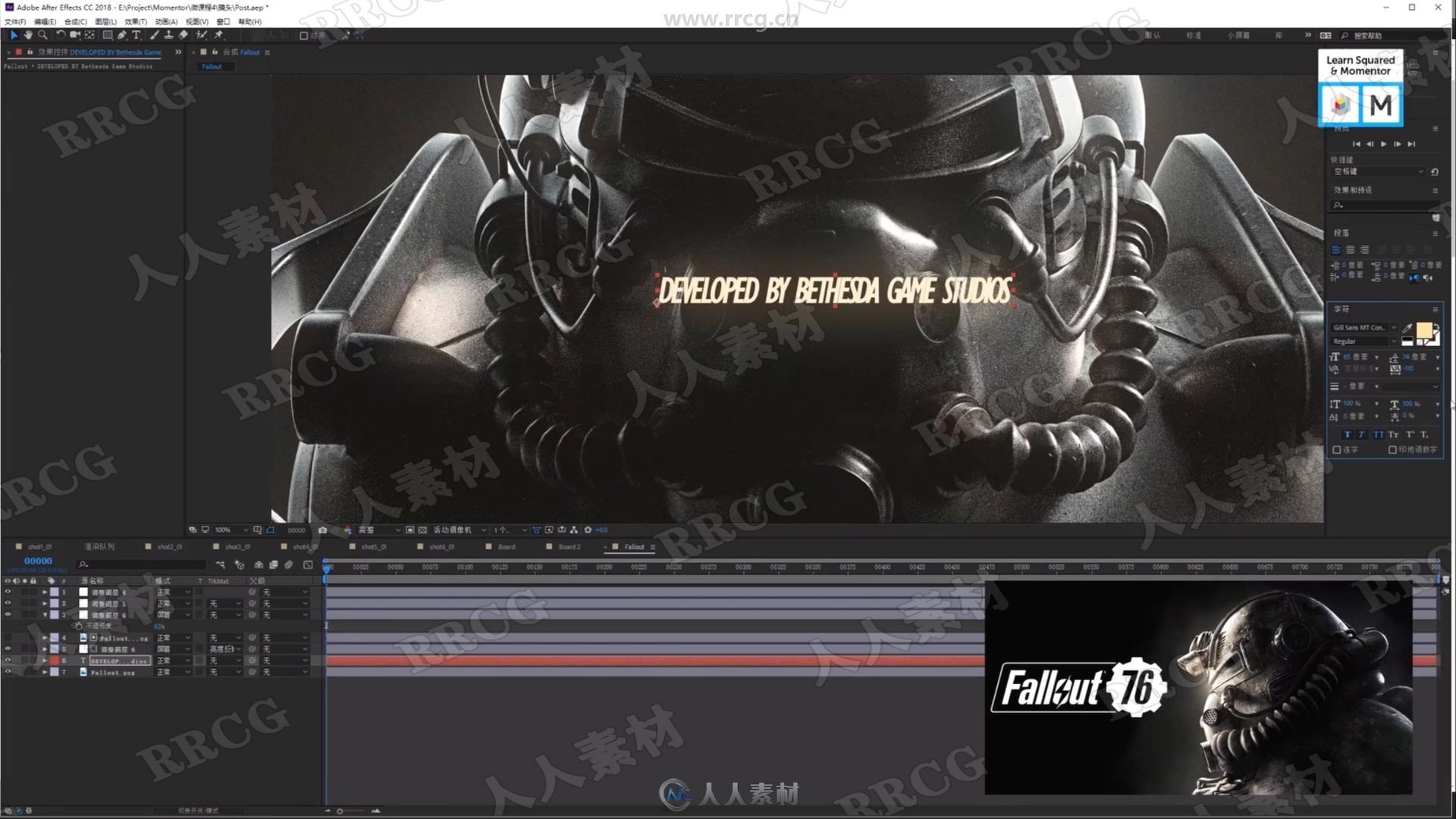Open the Gill Sans MT font dropdown

(x=1363, y=328)
